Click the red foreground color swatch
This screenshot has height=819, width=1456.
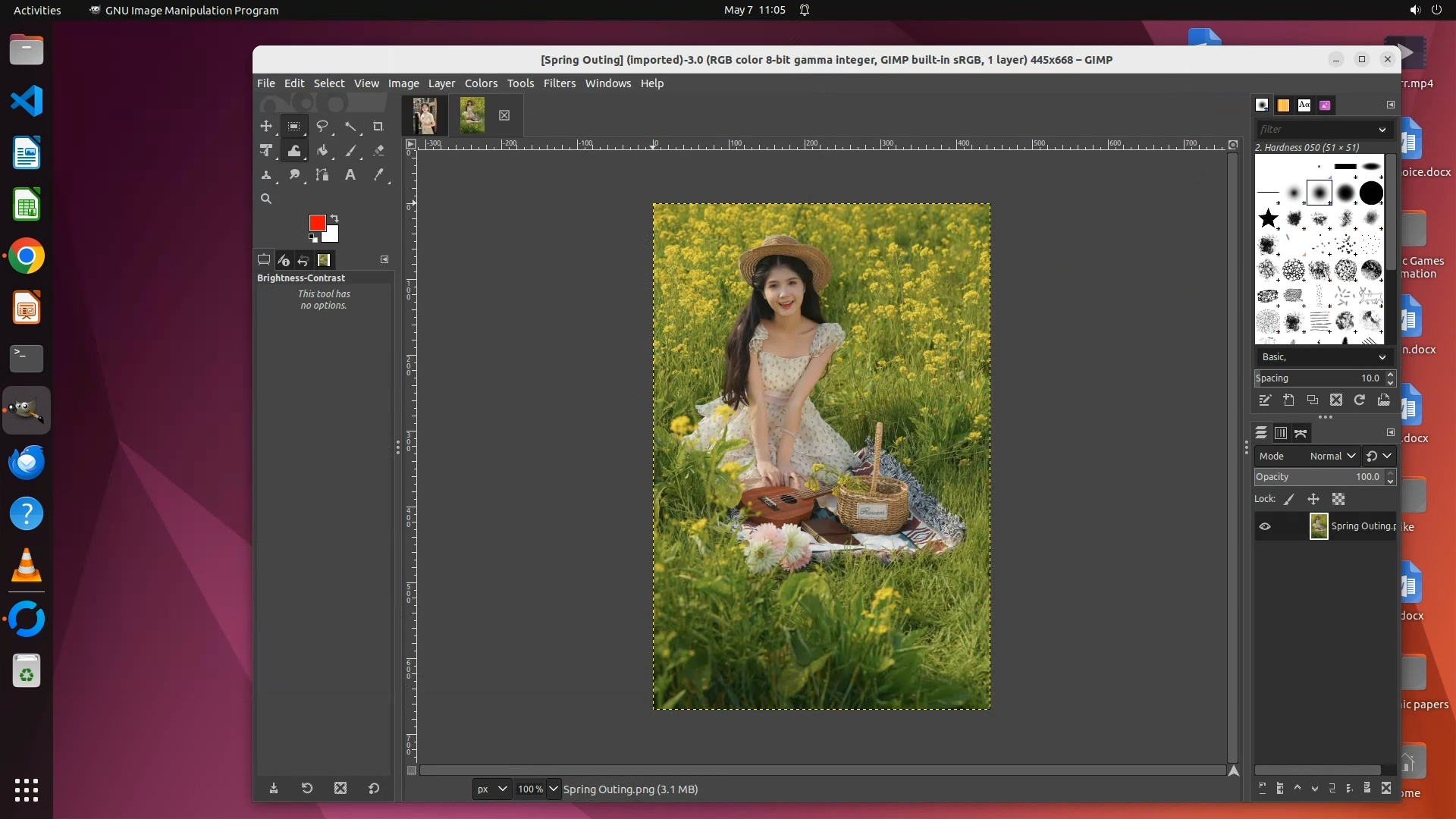[317, 222]
